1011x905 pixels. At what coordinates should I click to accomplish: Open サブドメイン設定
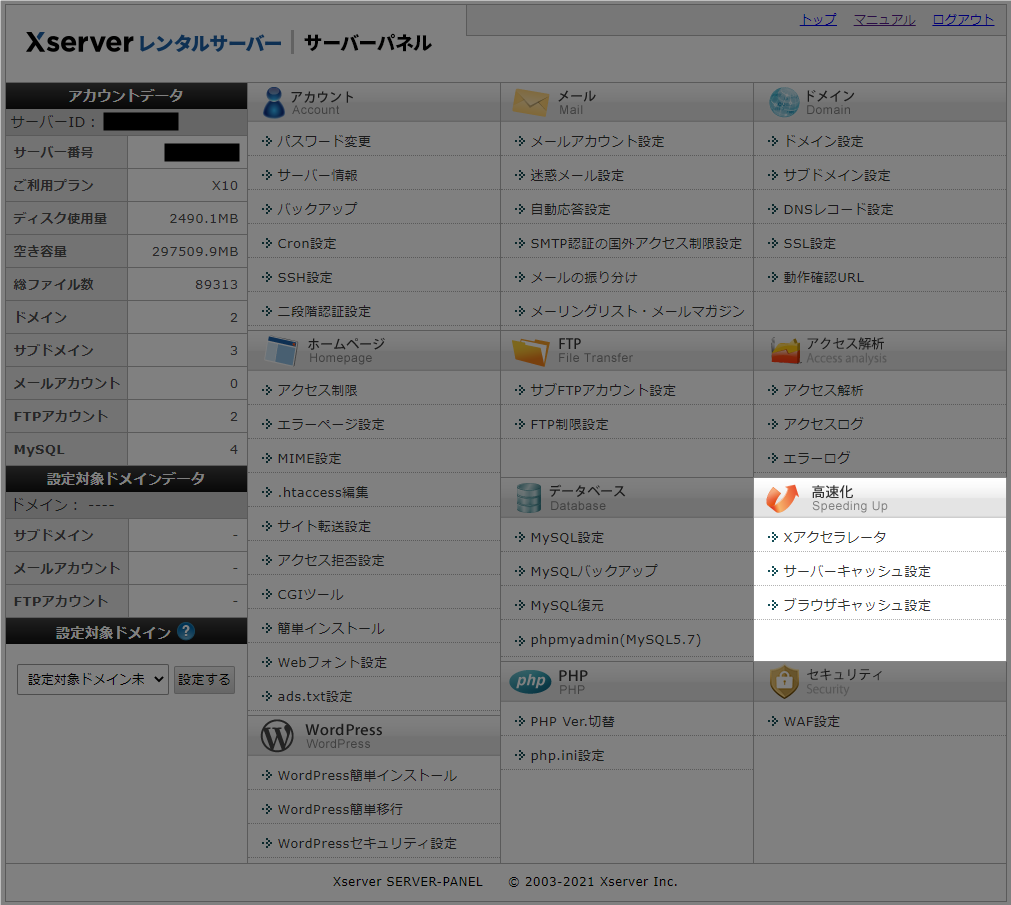[836, 175]
